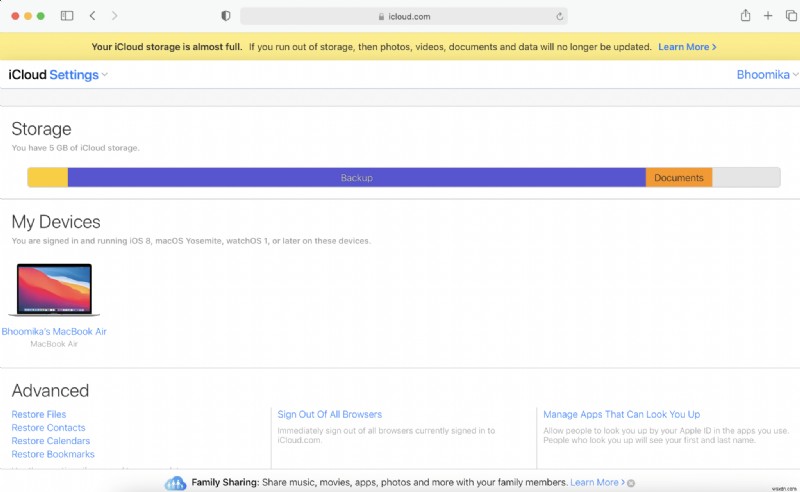Click the icloud.com address bar
Viewport: 800px width, 492px height.
click(404, 16)
